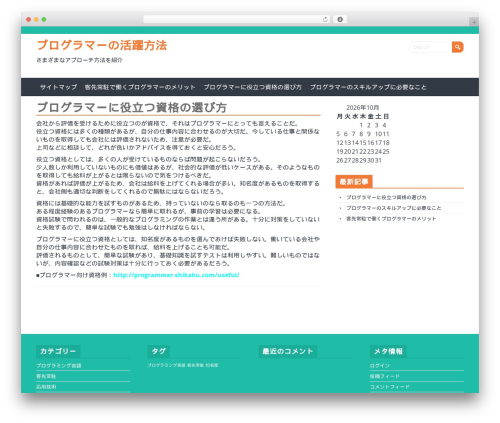The height and width of the screenshot is (423, 500).
Task: Reload the page with the refresh icon
Action: click(x=325, y=19)
